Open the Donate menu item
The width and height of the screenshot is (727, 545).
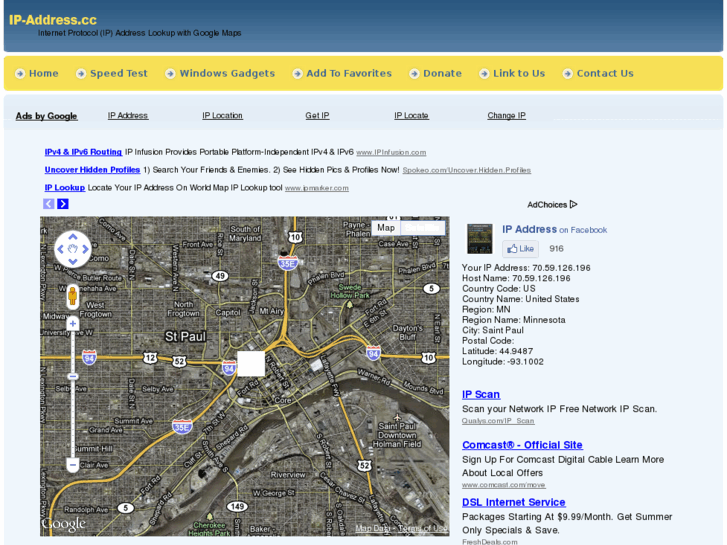442,73
